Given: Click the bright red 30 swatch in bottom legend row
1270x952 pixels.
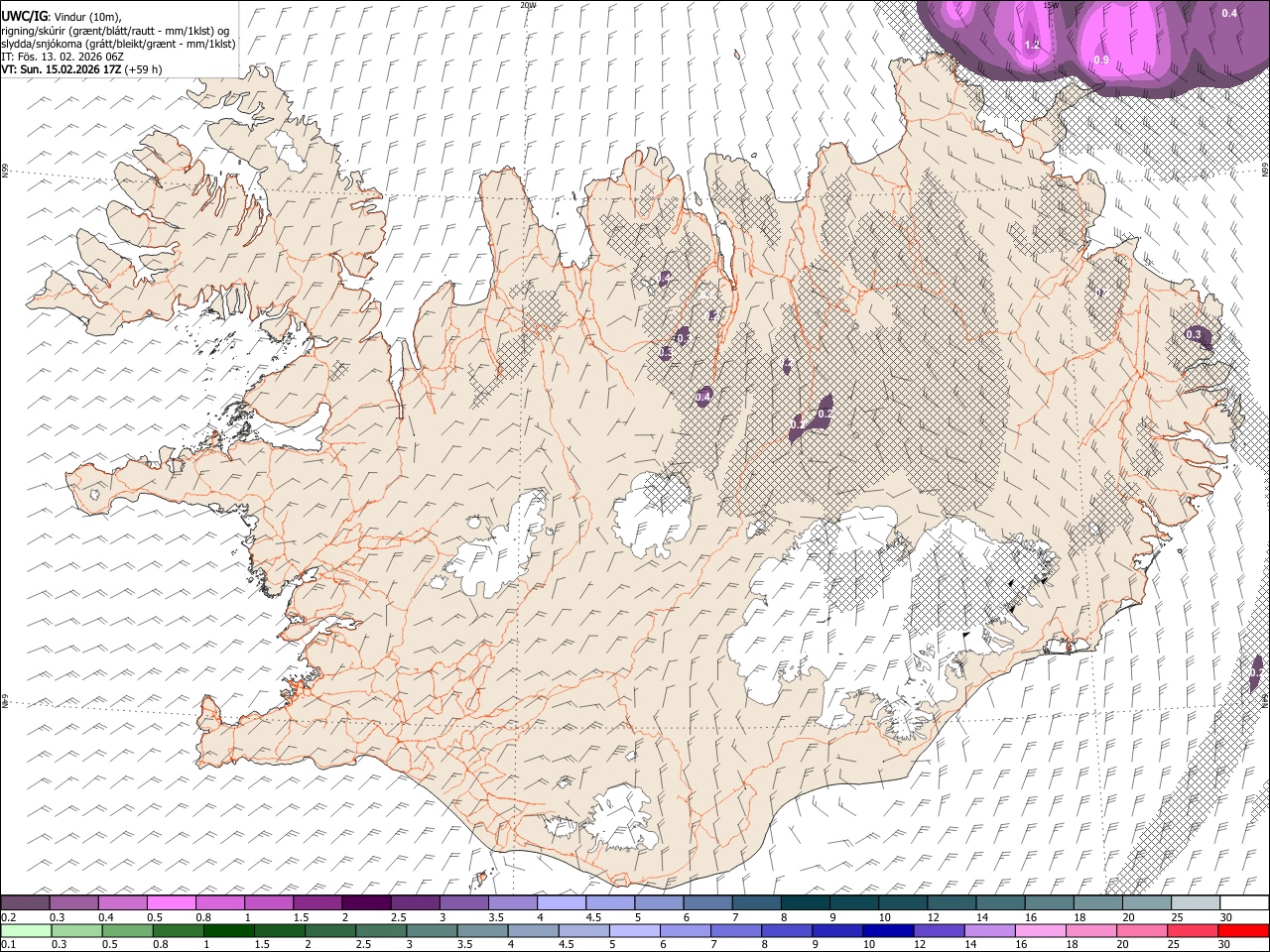Looking at the screenshot, I should coord(1242,930).
